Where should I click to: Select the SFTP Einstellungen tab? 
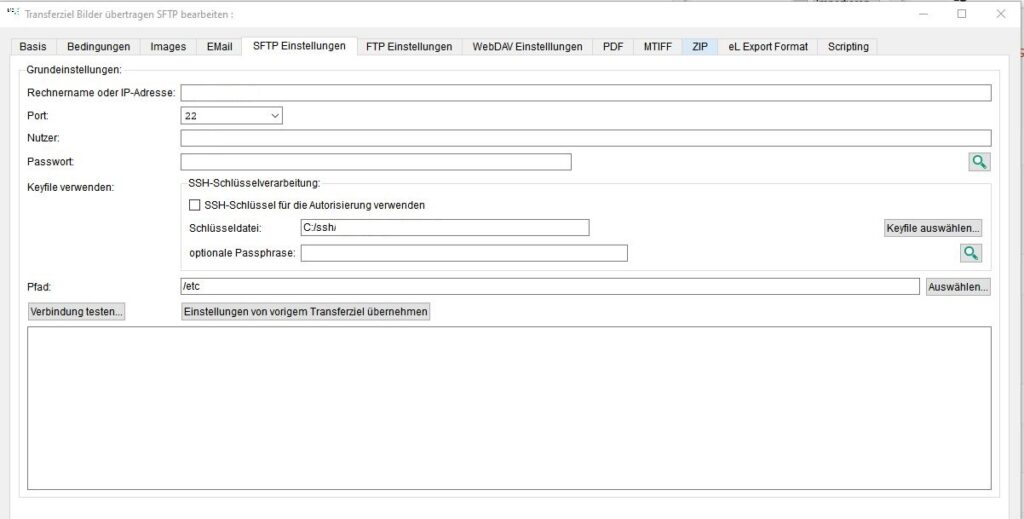(299, 46)
